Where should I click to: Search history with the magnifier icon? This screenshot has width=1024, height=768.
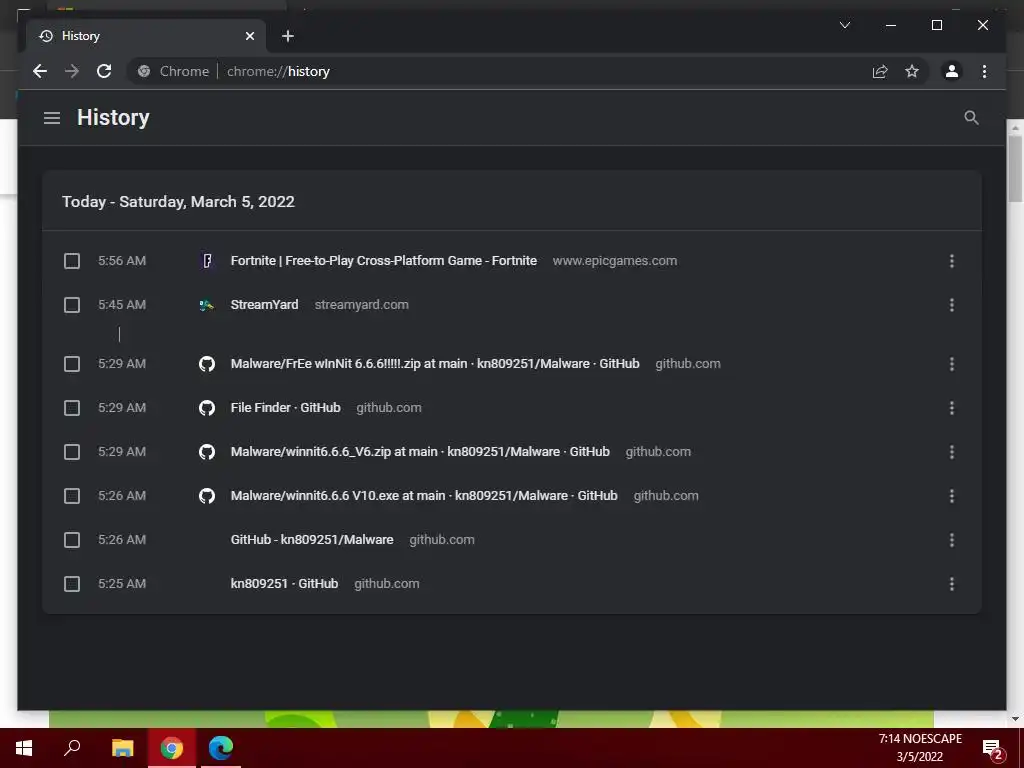coord(971,118)
